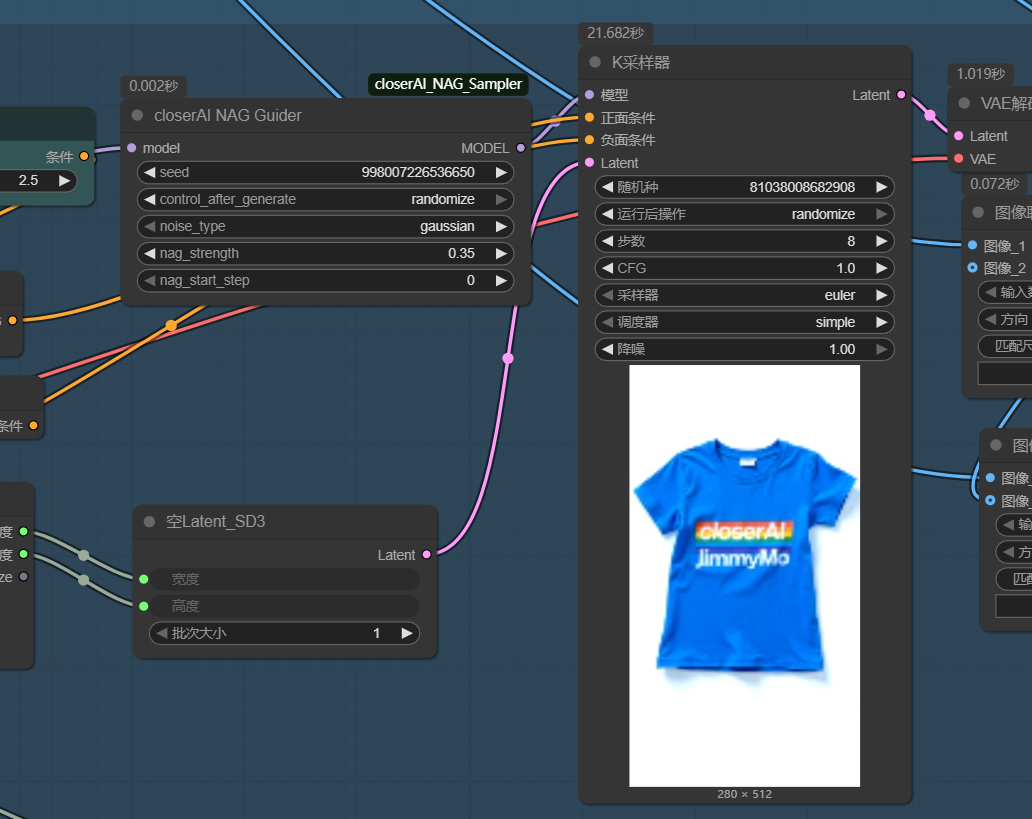Click the 宽度 input field
Screen dimensions: 1032x819
(284, 579)
